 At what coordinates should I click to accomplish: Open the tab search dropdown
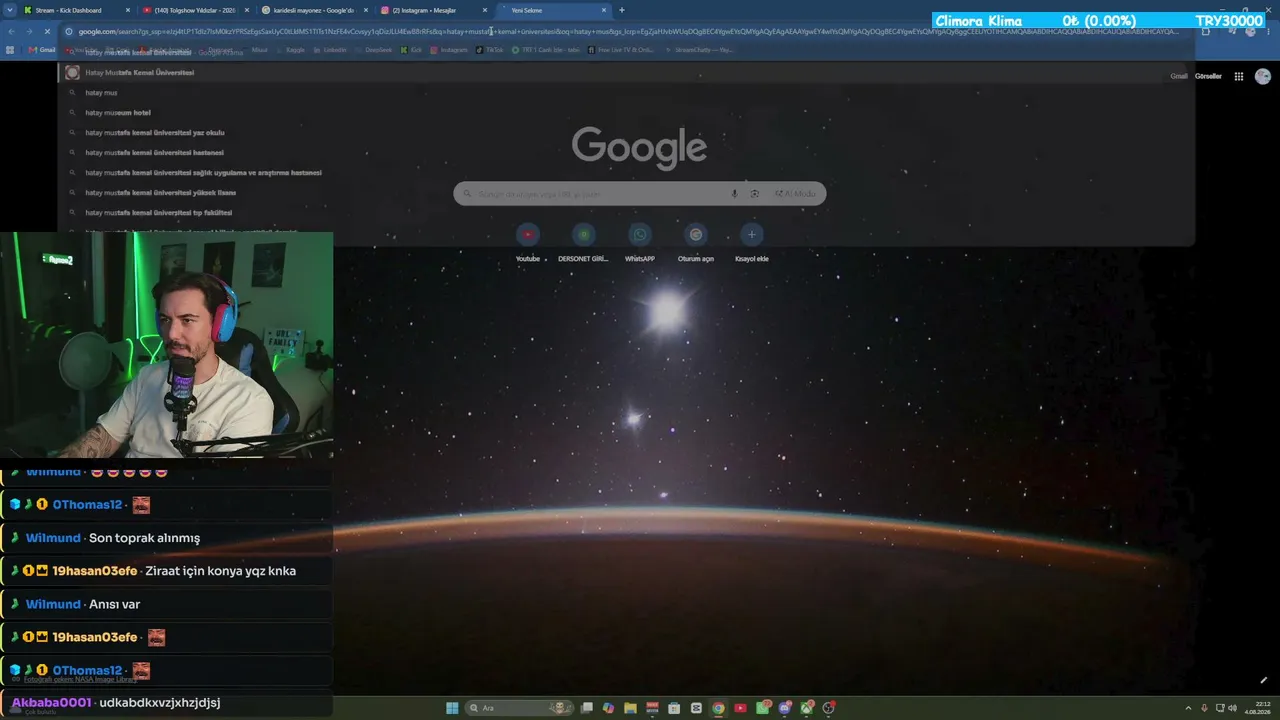coord(9,10)
